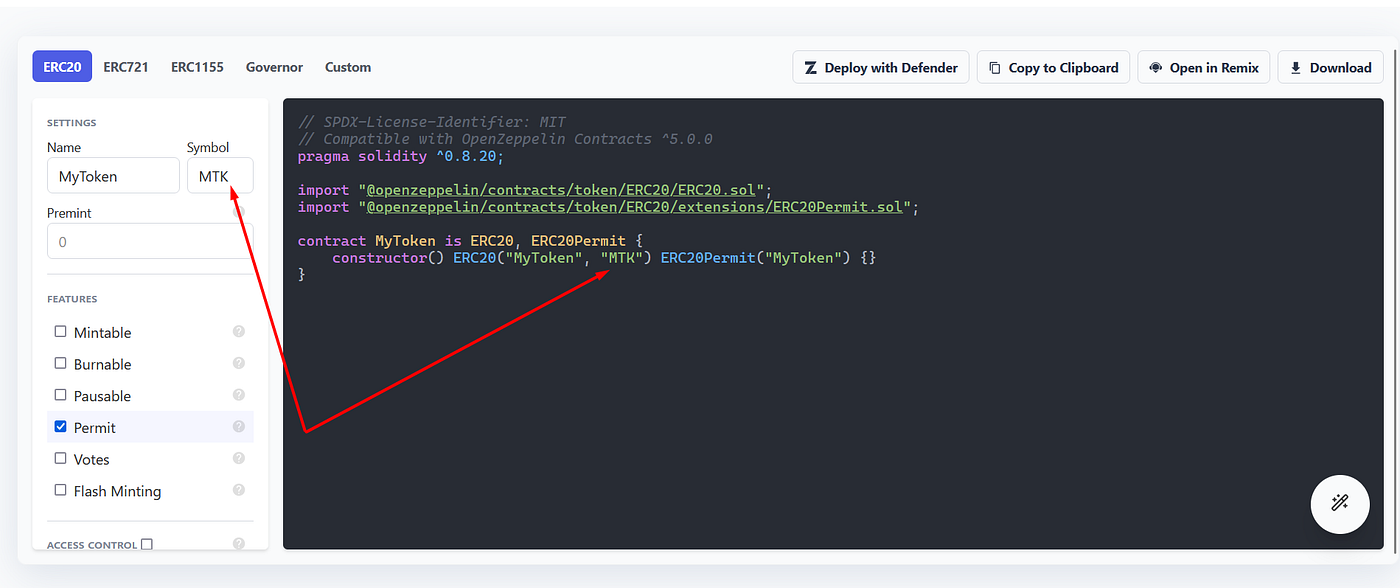The height and width of the screenshot is (588, 1400).
Task: Click the constructor() line in code
Action: [x=604, y=258]
